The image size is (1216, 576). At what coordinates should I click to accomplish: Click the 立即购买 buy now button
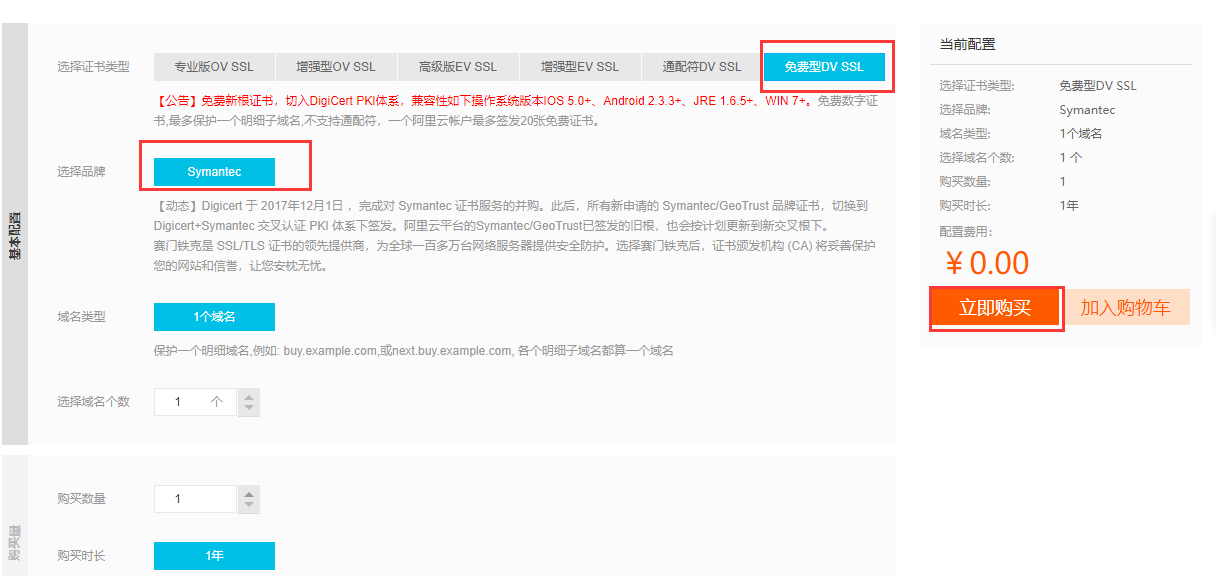coord(995,308)
